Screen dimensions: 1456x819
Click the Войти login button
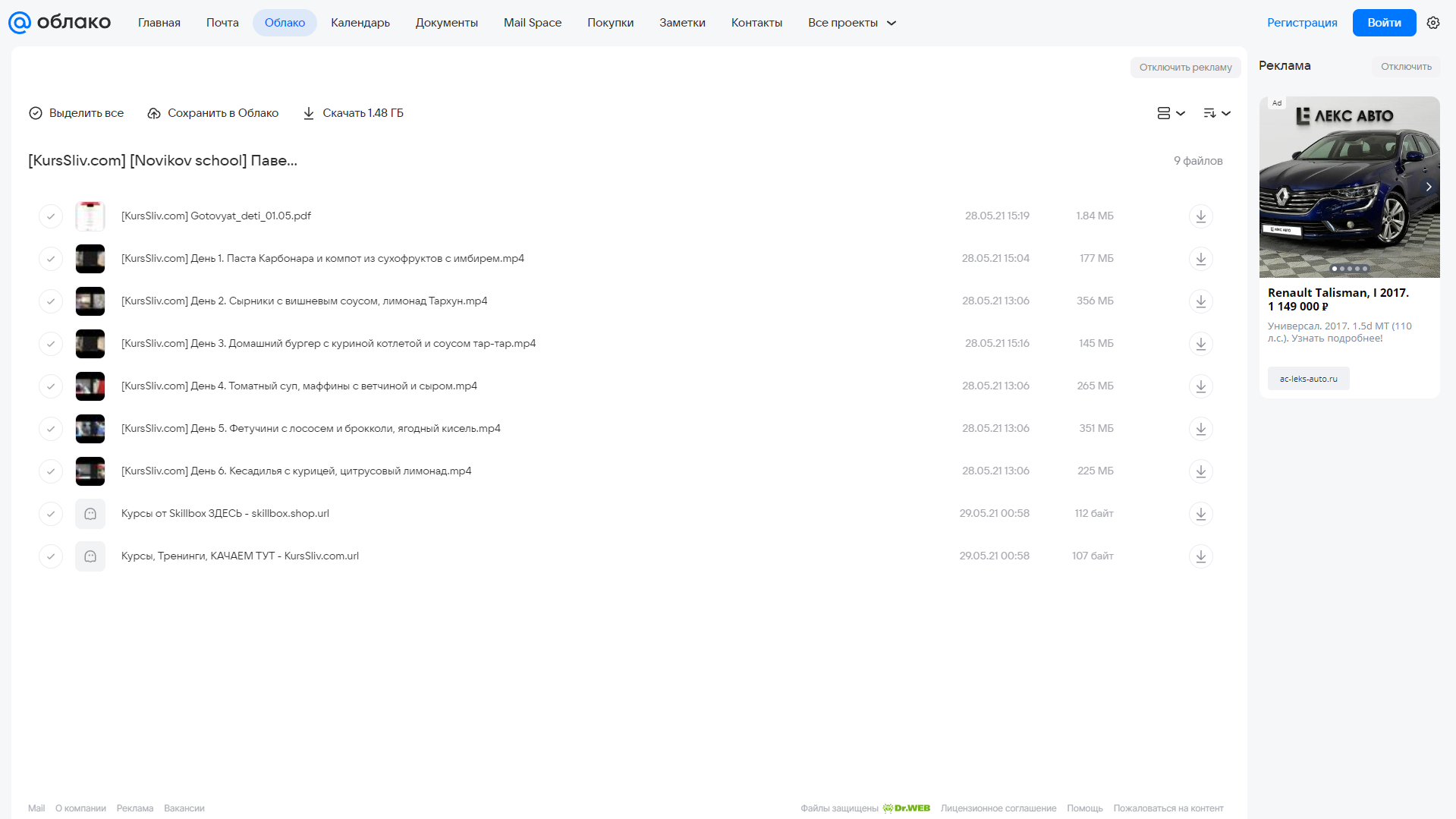1384,23
